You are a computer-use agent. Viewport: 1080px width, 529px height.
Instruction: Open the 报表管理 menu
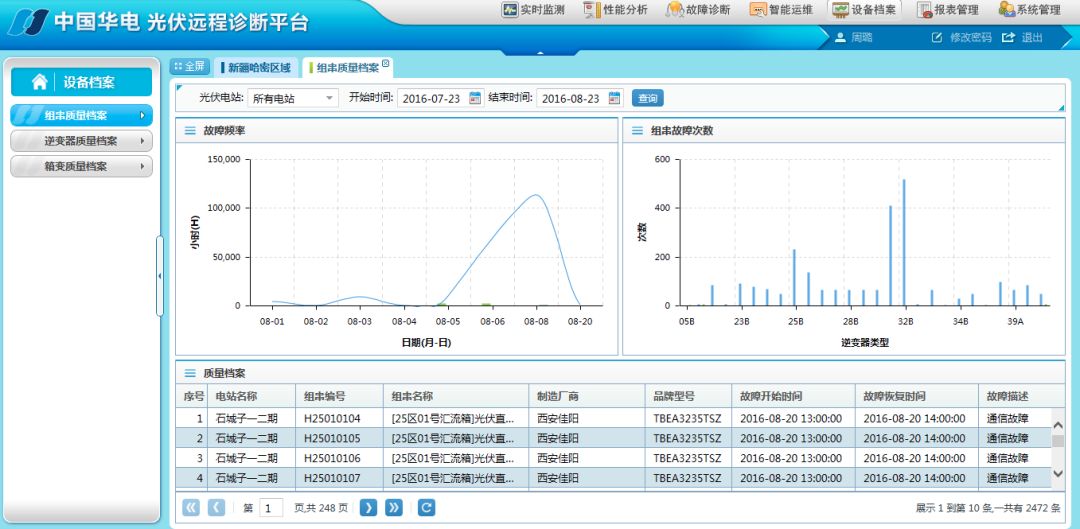[x=948, y=10]
